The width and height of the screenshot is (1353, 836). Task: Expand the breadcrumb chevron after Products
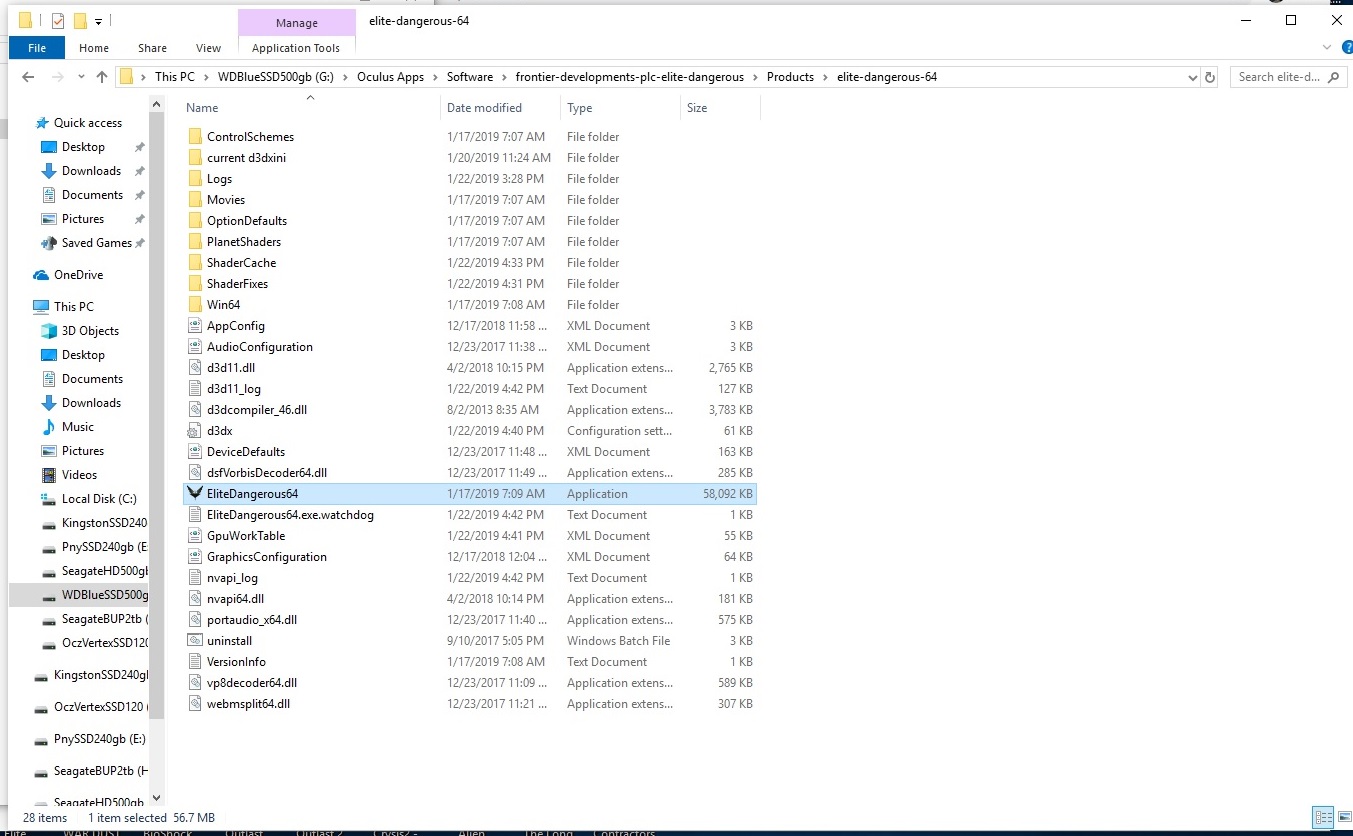826,77
